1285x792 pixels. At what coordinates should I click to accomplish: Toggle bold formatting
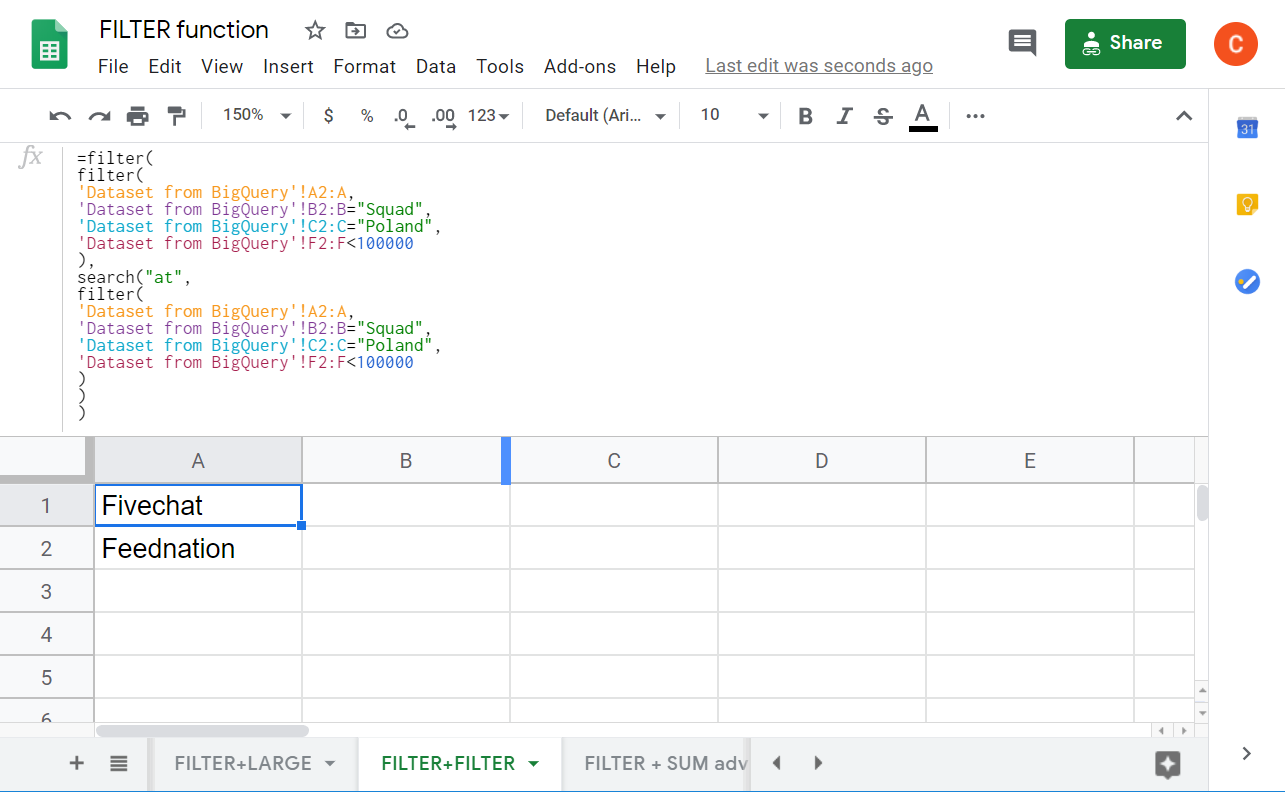[x=805, y=115]
